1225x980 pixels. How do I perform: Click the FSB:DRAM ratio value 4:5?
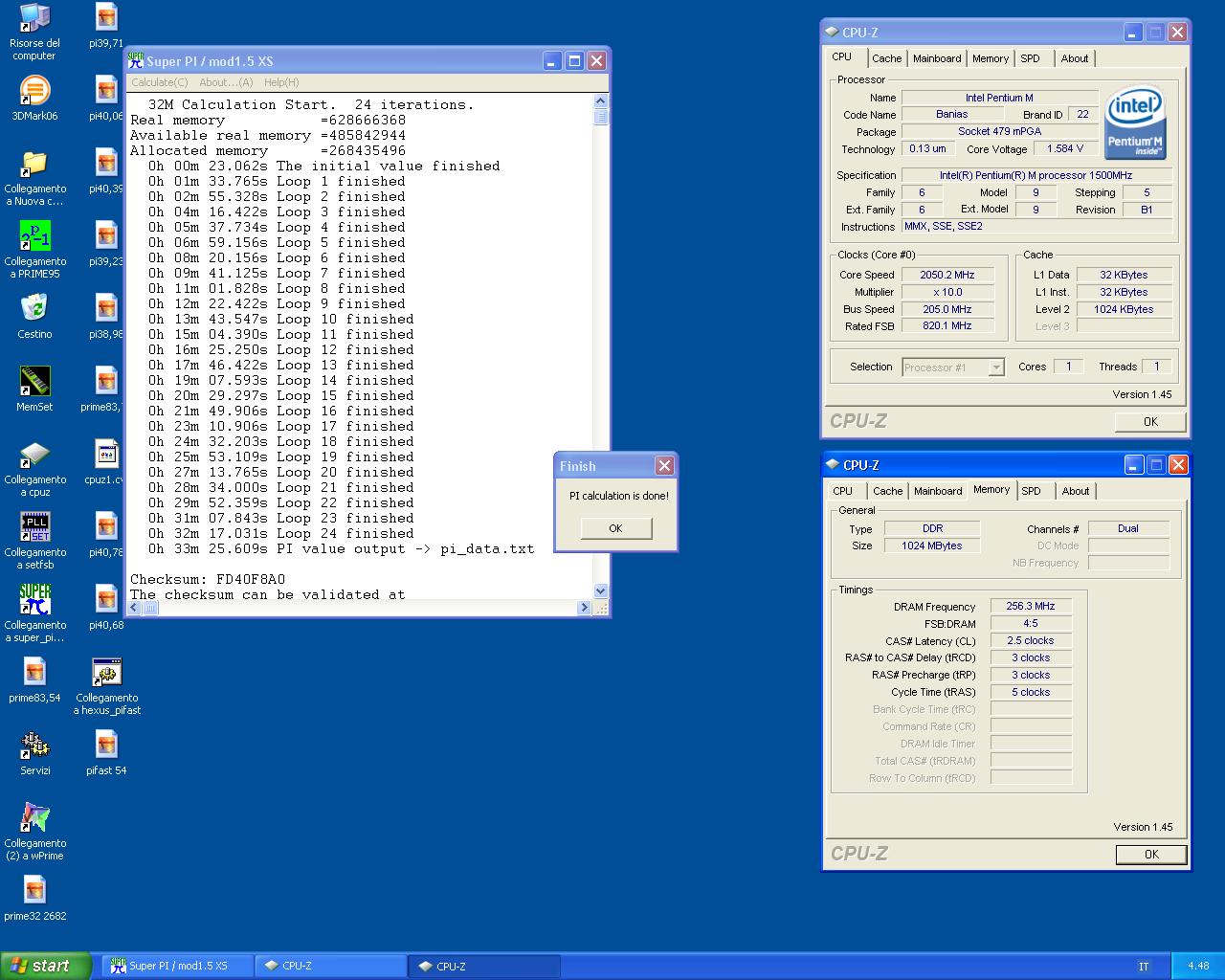(x=1031, y=624)
